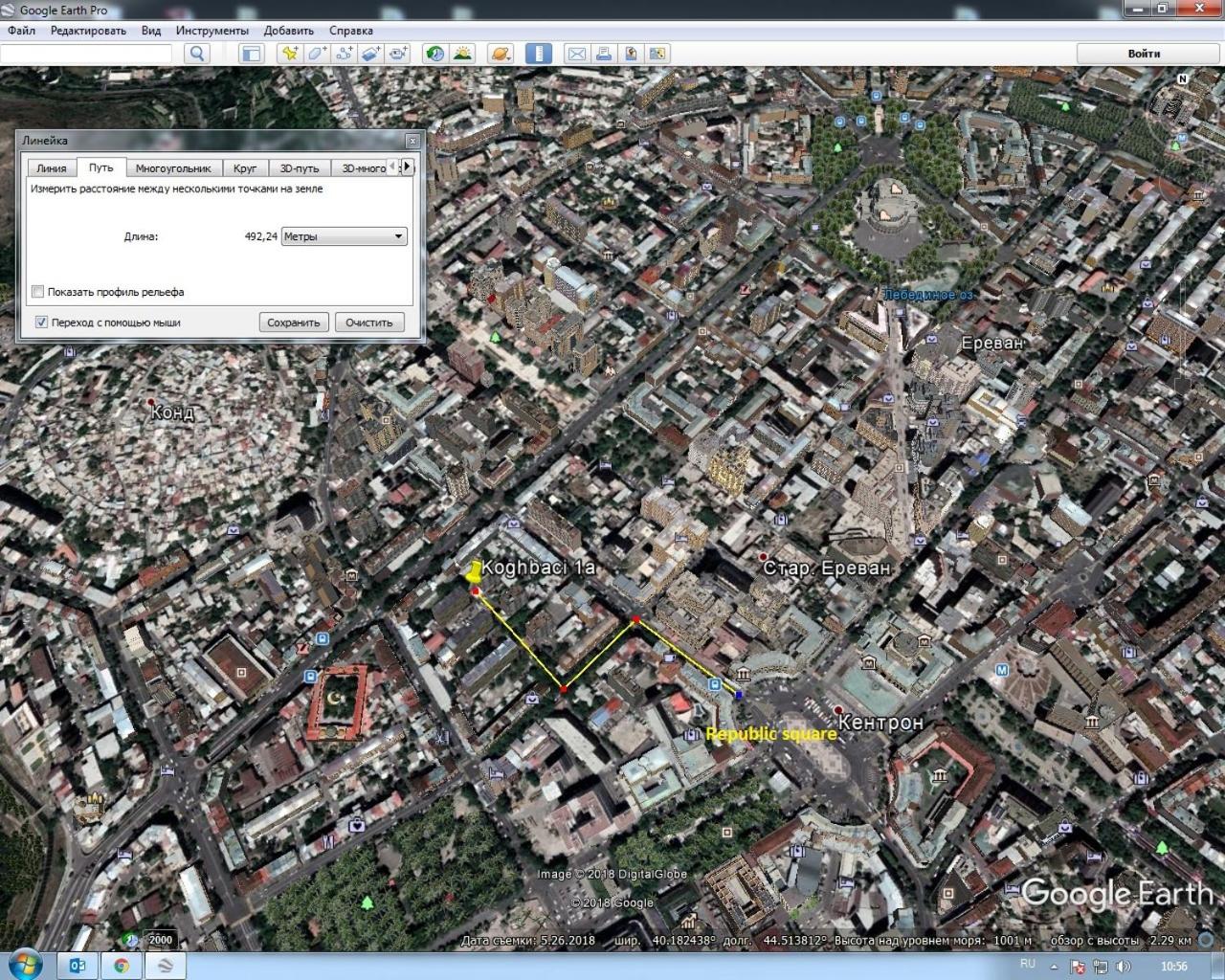Open the Инструменты menu

tap(212, 31)
